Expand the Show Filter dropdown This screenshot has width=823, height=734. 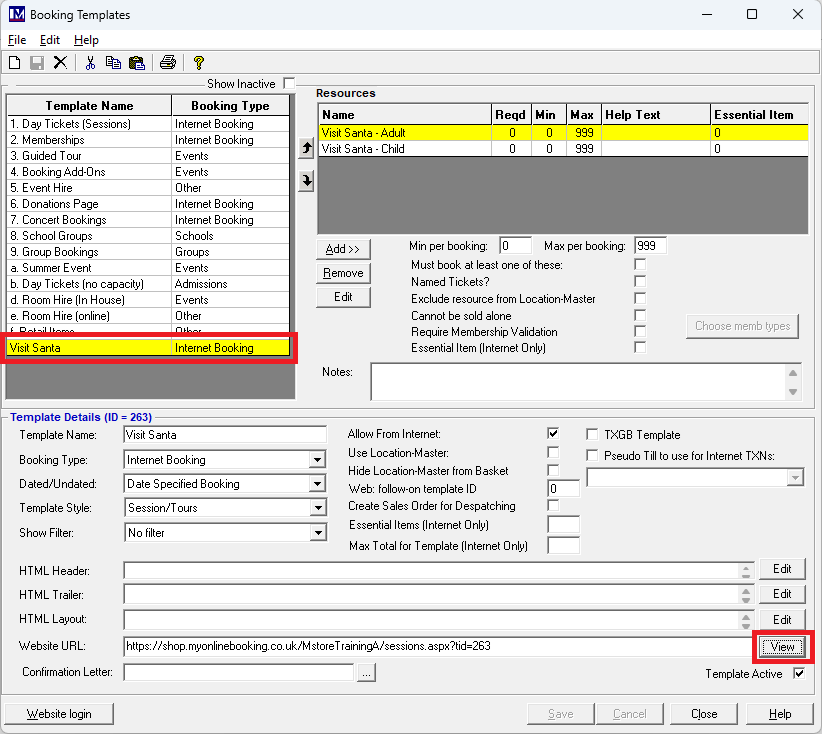click(x=317, y=533)
